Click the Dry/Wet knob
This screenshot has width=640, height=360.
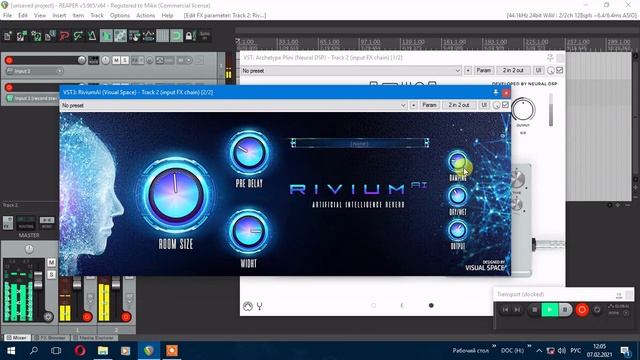point(458,196)
